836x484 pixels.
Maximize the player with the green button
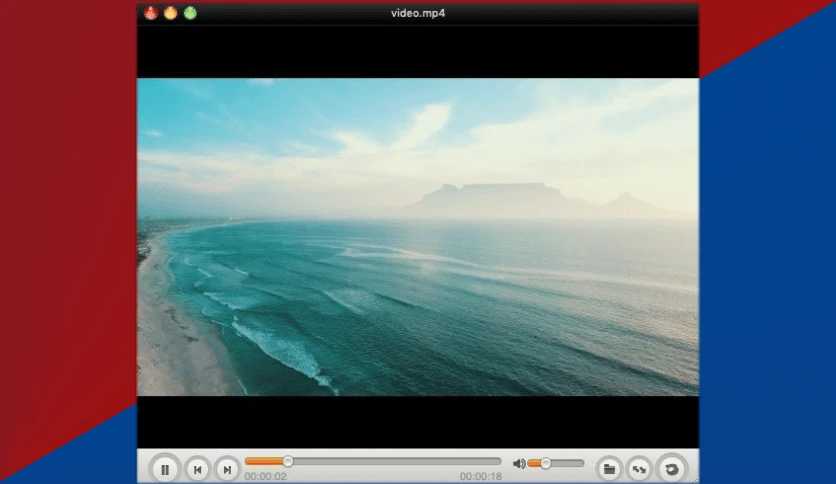point(190,13)
